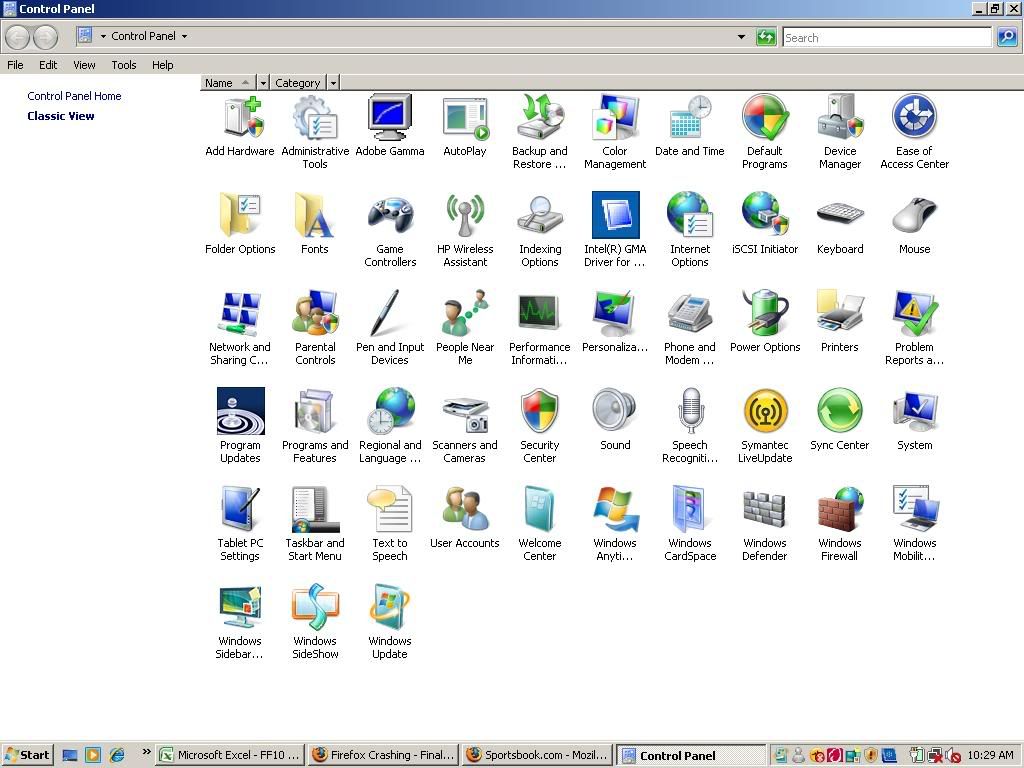This screenshot has height=768, width=1024.
Task: Click Internet Explorer quick launch icon
Action: pos(117,755)
